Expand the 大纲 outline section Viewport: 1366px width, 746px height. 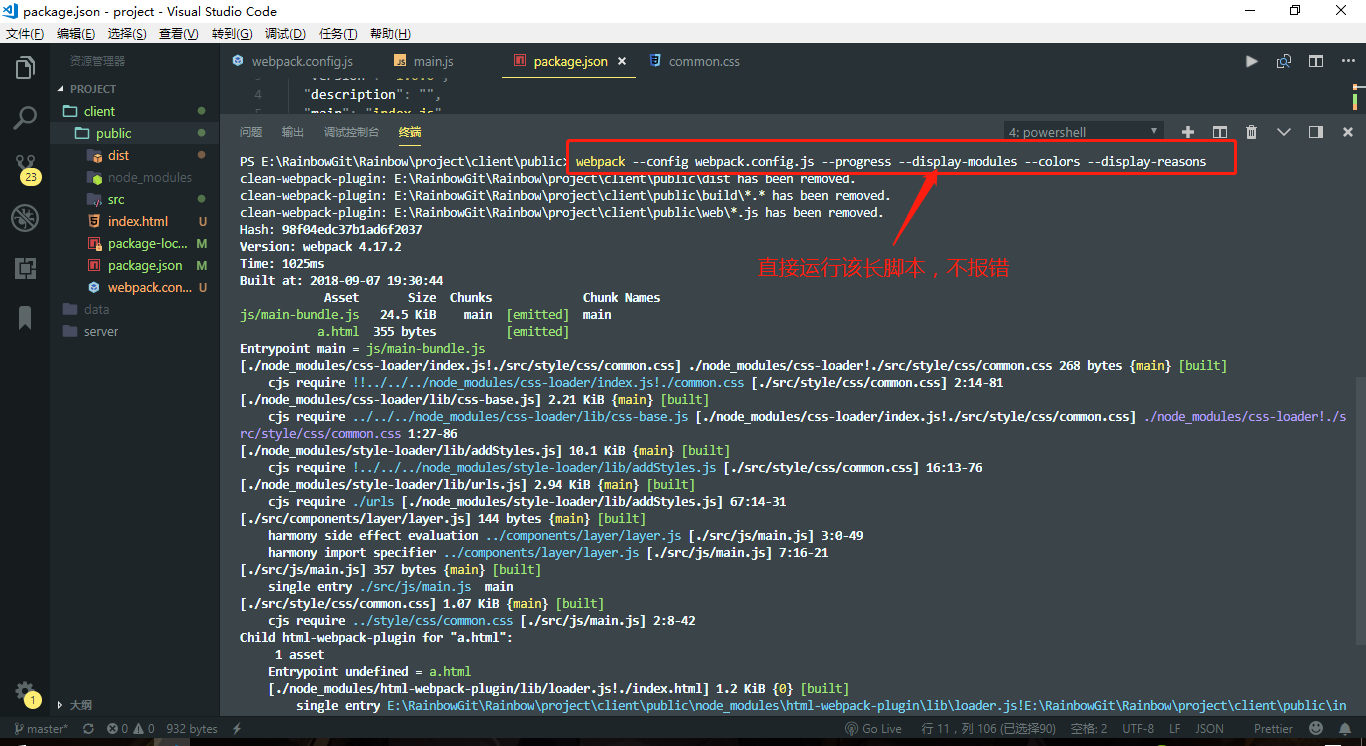tap(135, 705)
